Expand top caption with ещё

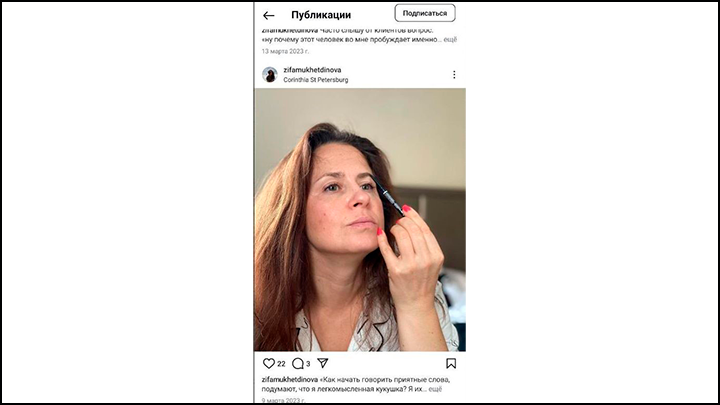click(450, 39)
